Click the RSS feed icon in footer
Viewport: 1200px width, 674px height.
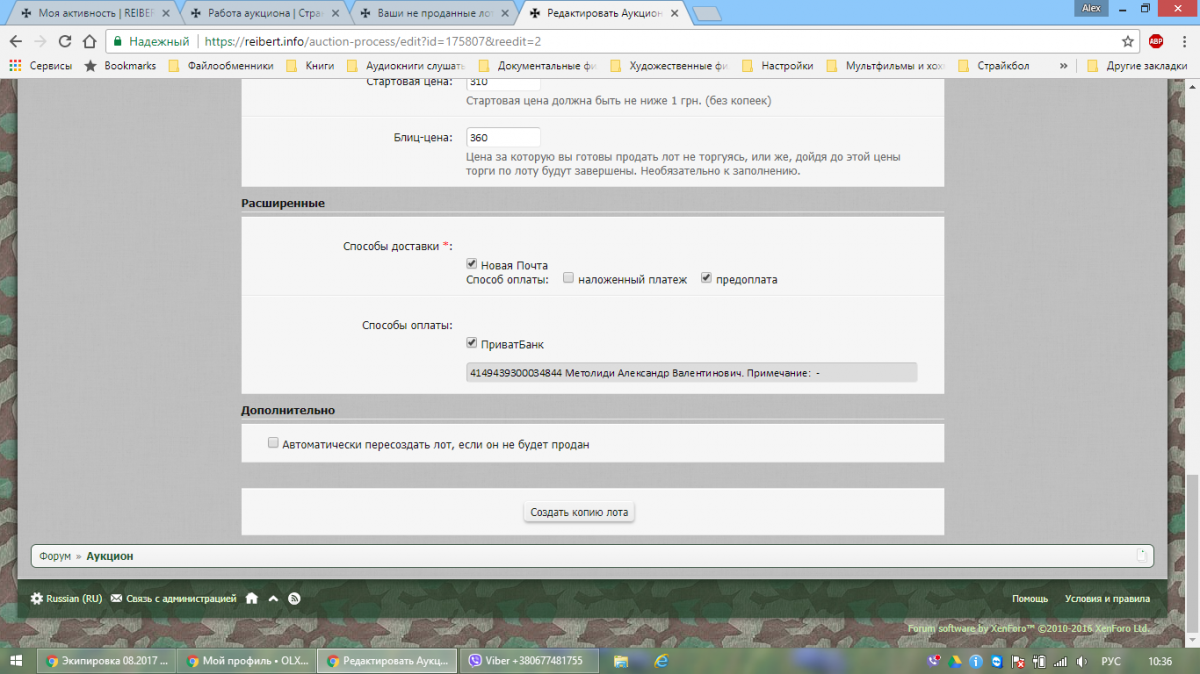[294, 598]
